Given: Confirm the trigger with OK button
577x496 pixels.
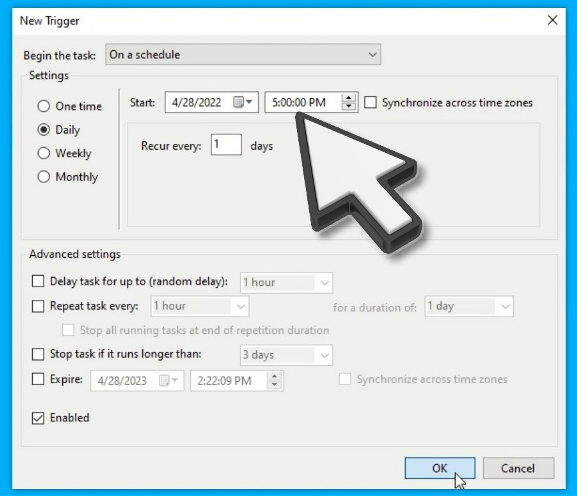Looking at the screenshot, I should click(x=440, y=468).
